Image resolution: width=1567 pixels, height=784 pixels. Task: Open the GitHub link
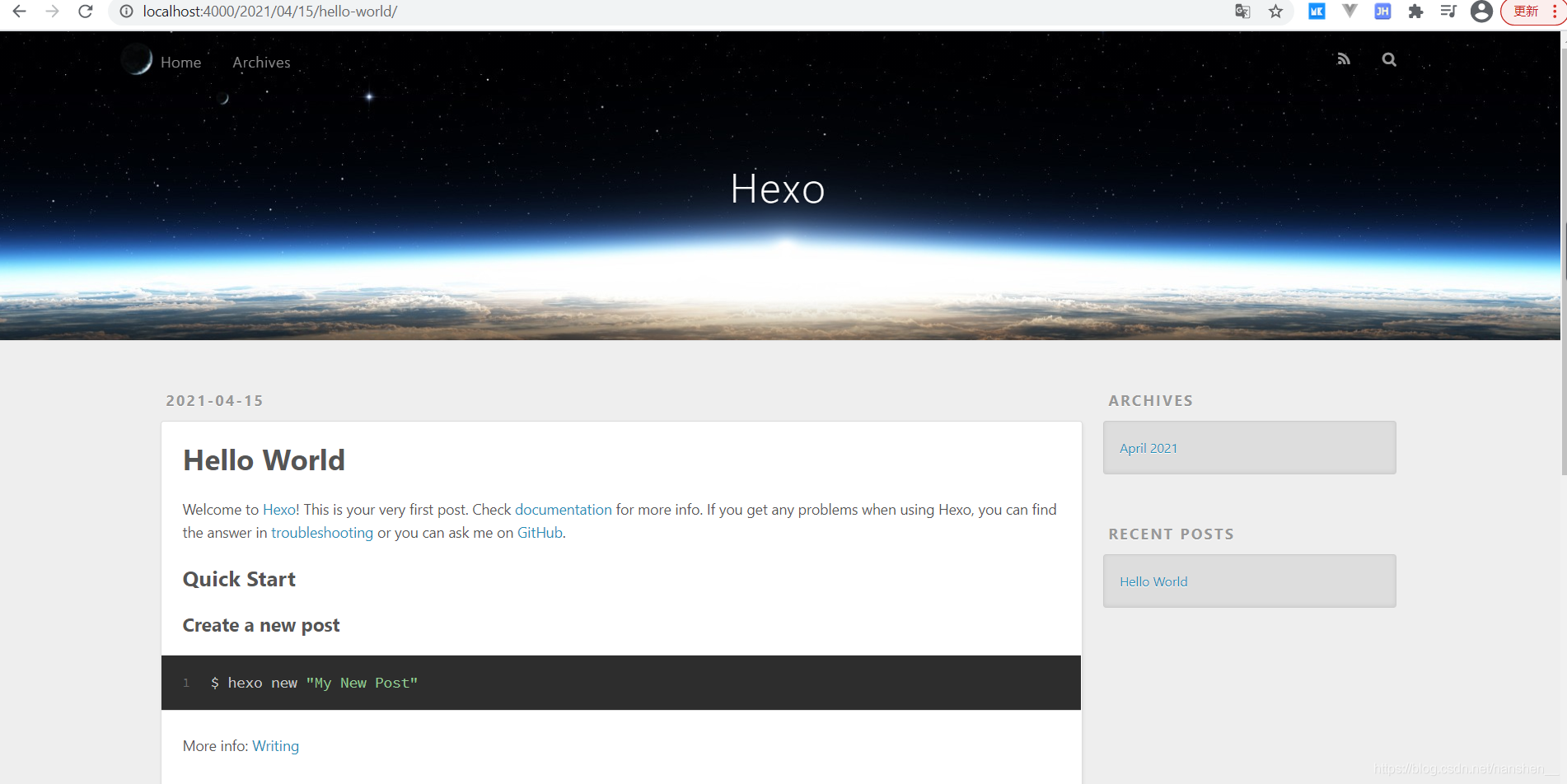pos(540,533)
